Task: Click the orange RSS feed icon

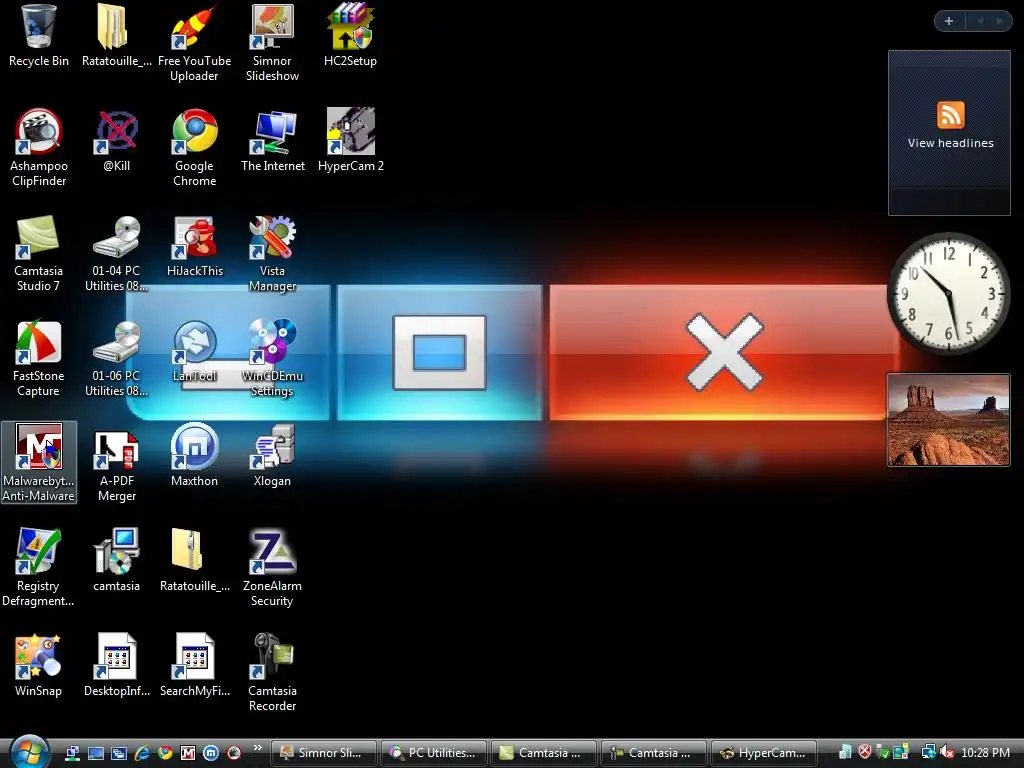Action: point(950,116)
